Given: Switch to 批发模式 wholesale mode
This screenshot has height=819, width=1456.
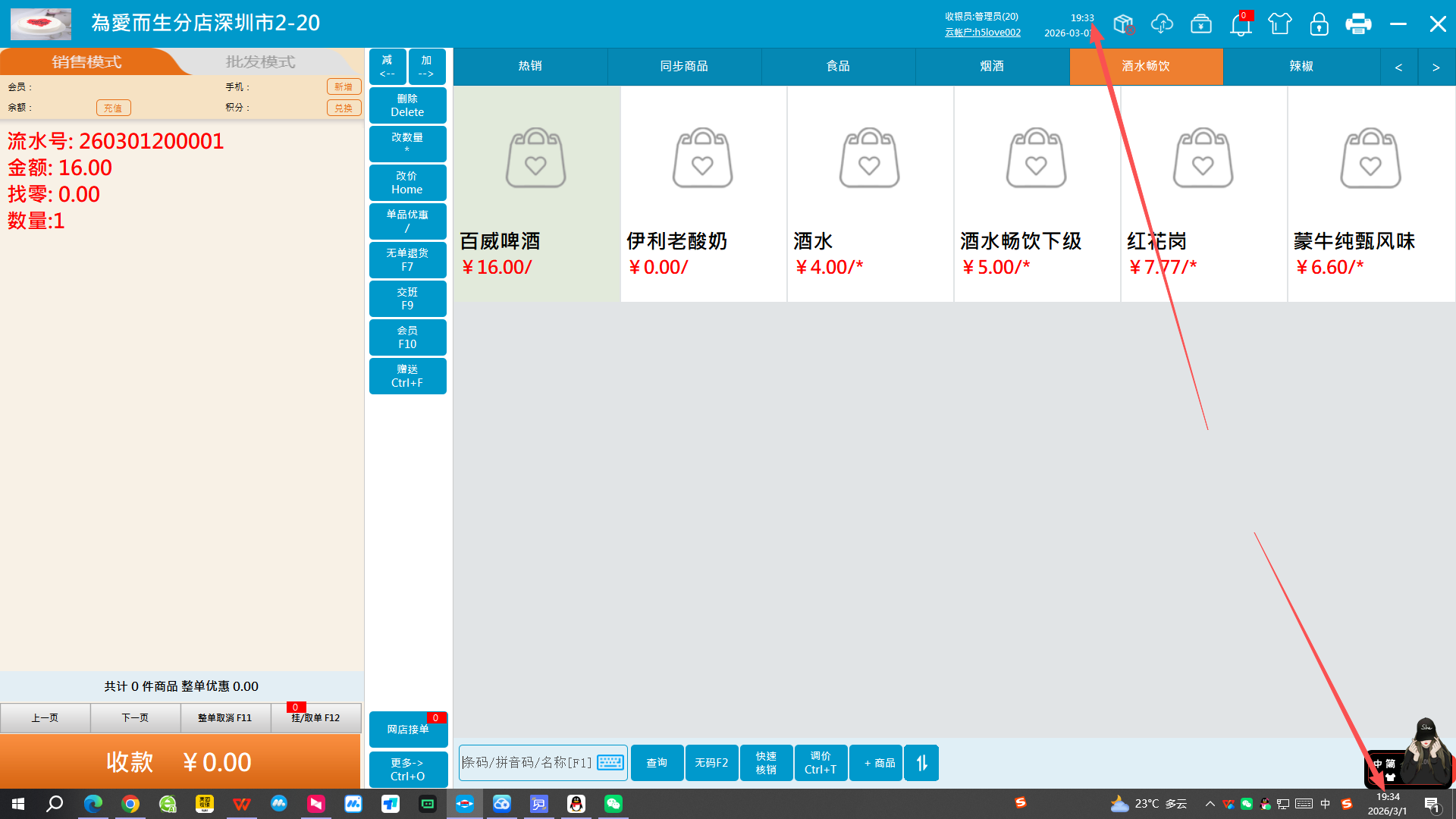Looking at the screenshot, I should pos(260,62).
